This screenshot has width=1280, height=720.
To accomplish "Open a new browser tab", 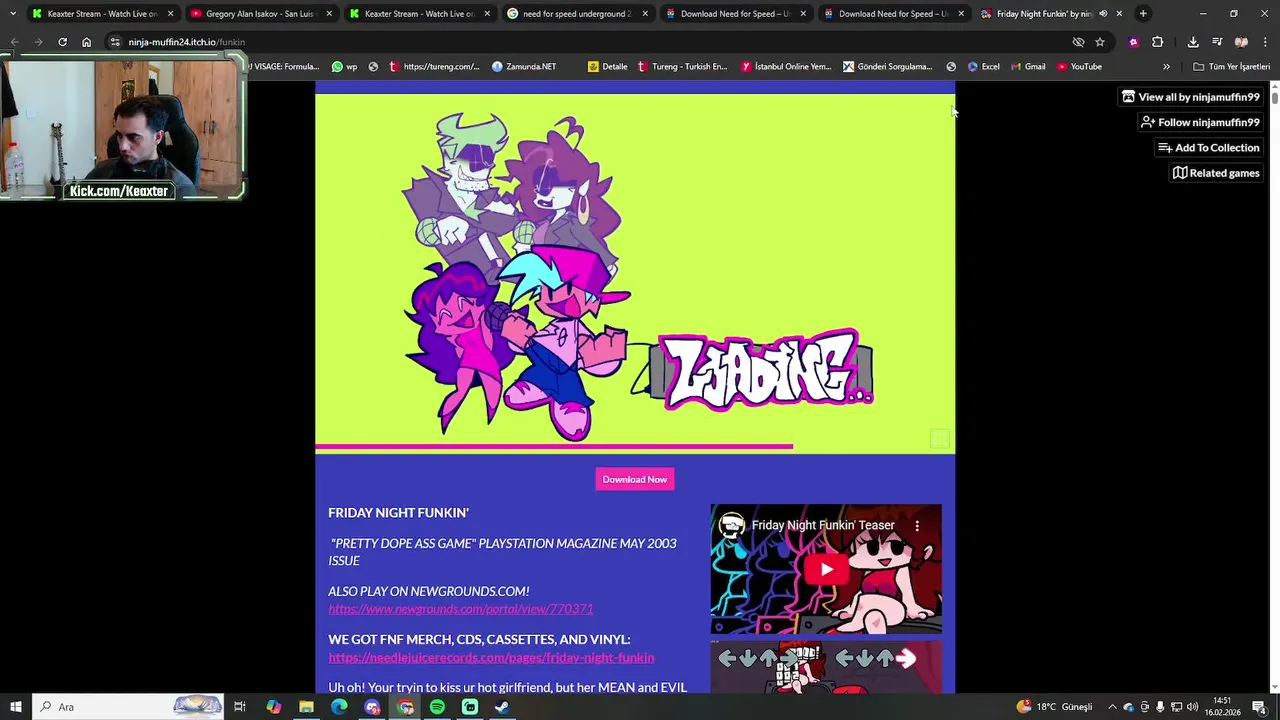I will 1143,14.
